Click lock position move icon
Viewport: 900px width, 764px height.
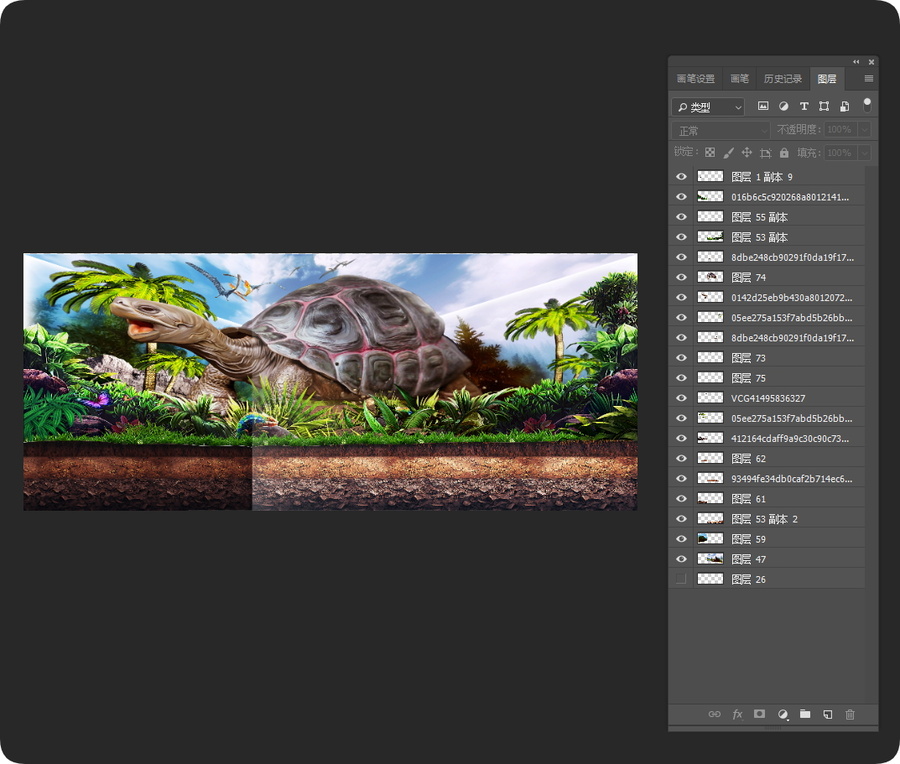(746, 153)
